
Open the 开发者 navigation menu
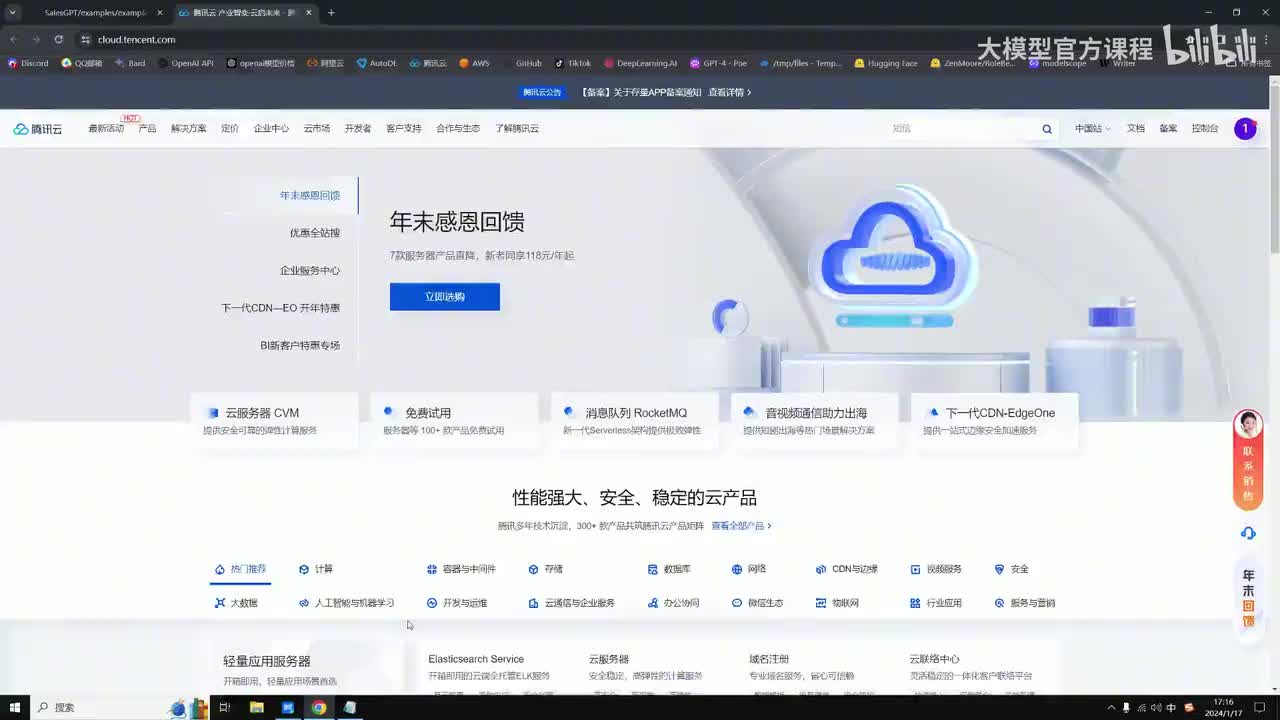[x=358, y=129]
